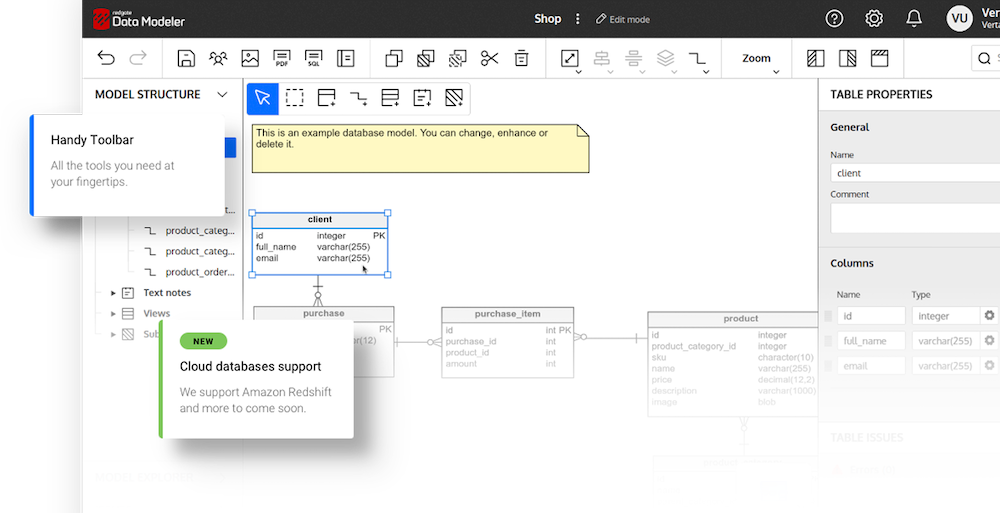1000x513 pixels.
Task: Open settings for the id column
Action: (x=989, y=316)
